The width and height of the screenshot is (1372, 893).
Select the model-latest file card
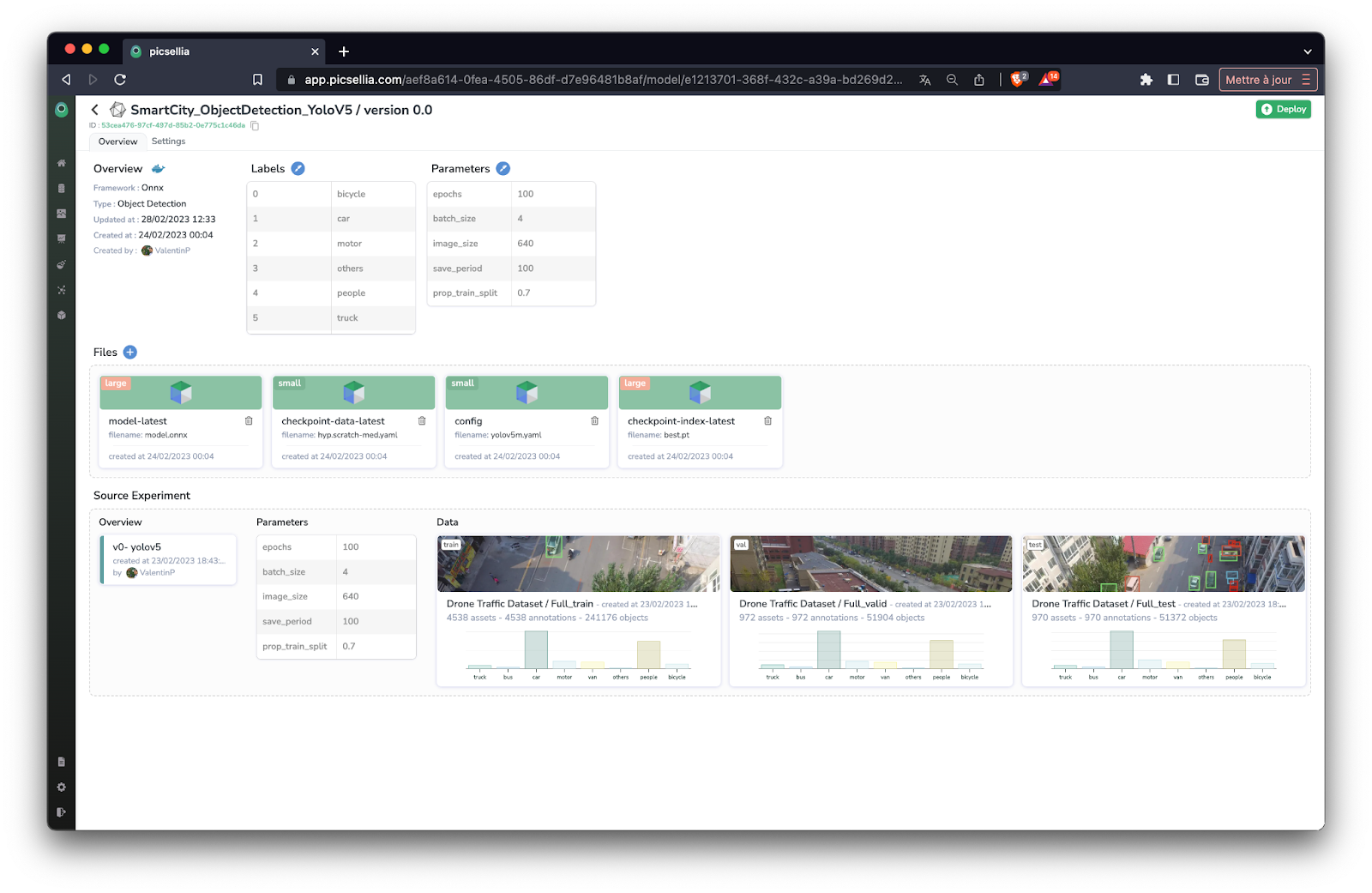tap(181, 422)
